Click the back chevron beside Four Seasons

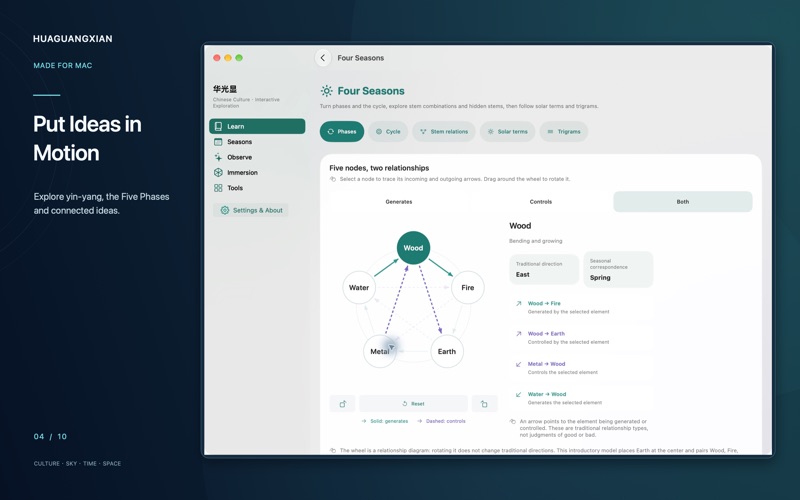pyautogui.click(x=322, y=58)
